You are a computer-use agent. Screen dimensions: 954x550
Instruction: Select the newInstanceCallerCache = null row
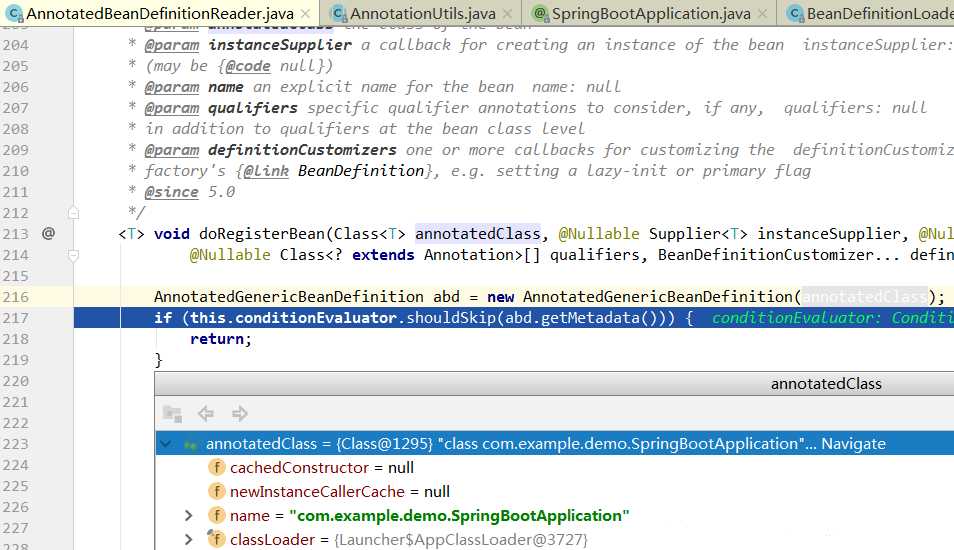click(x=555, y=492)
